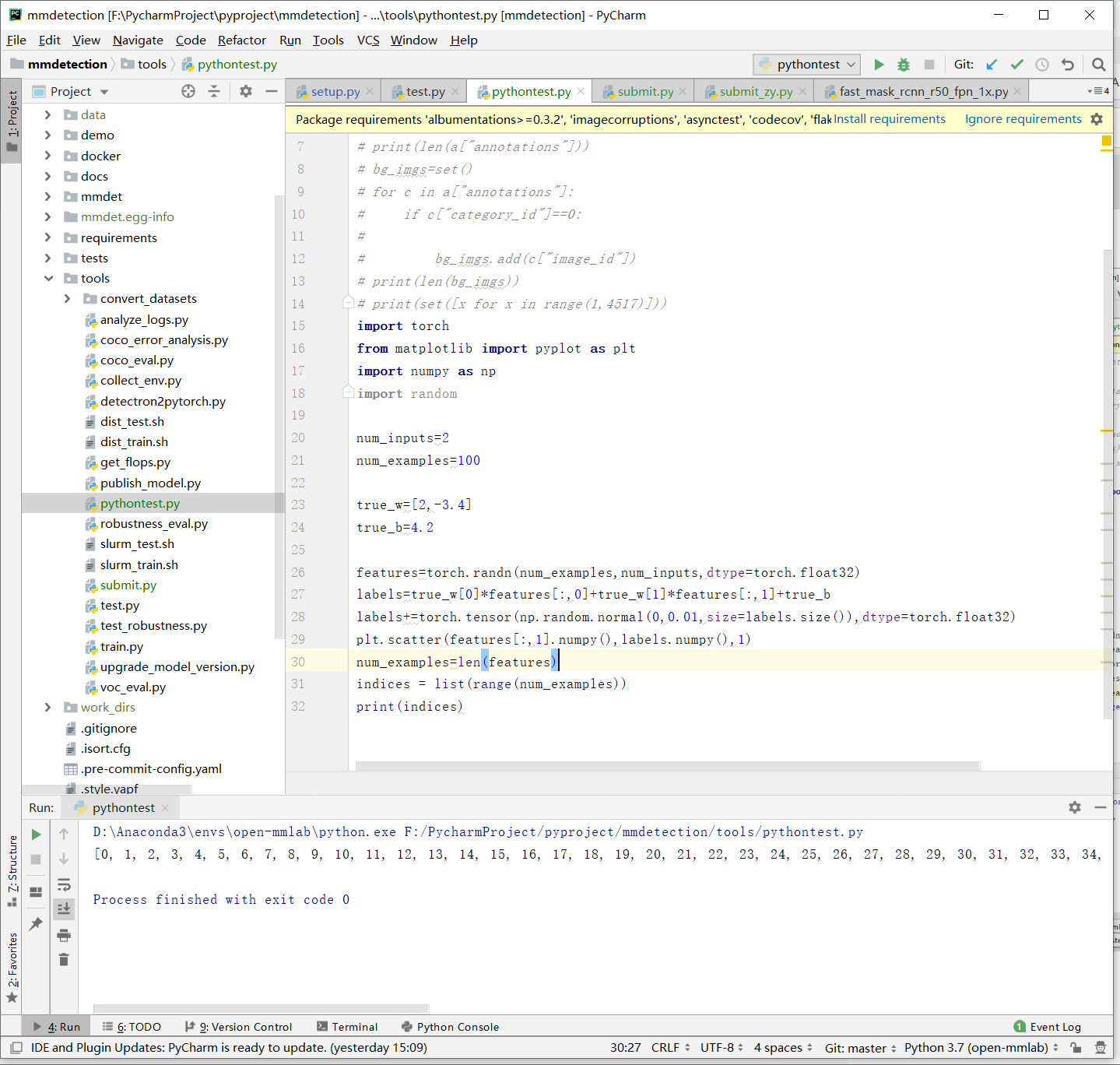Screen dimensions: 1120x1065
Task: Click the Git update project arrow
Action: point(992,65)
